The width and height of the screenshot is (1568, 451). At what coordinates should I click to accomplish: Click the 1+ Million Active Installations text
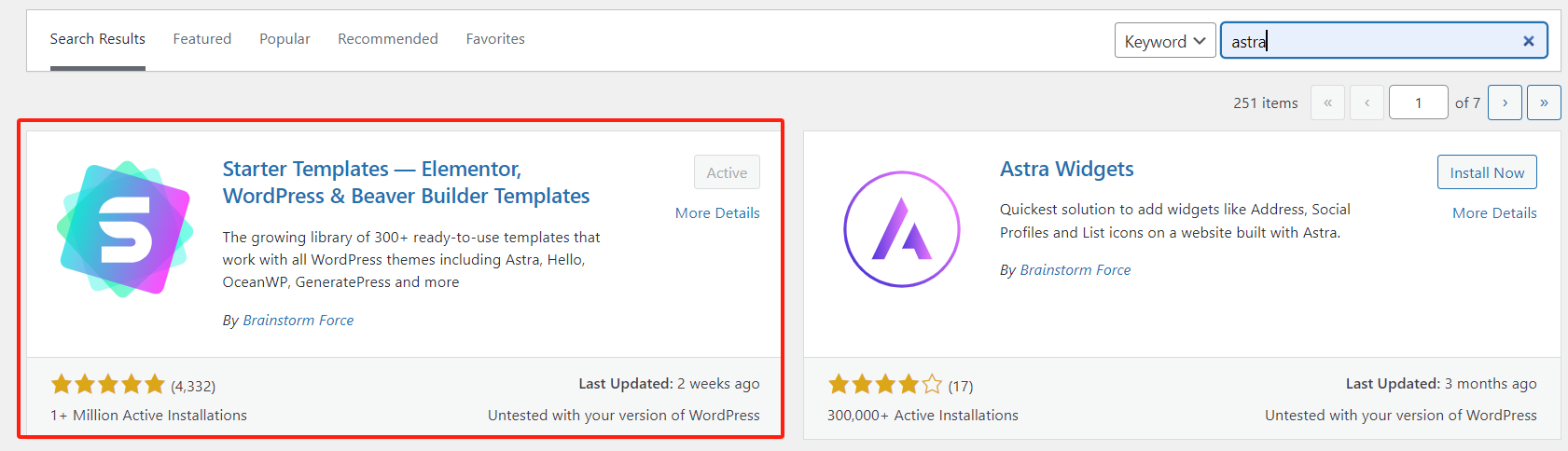[x=149, y=416]
